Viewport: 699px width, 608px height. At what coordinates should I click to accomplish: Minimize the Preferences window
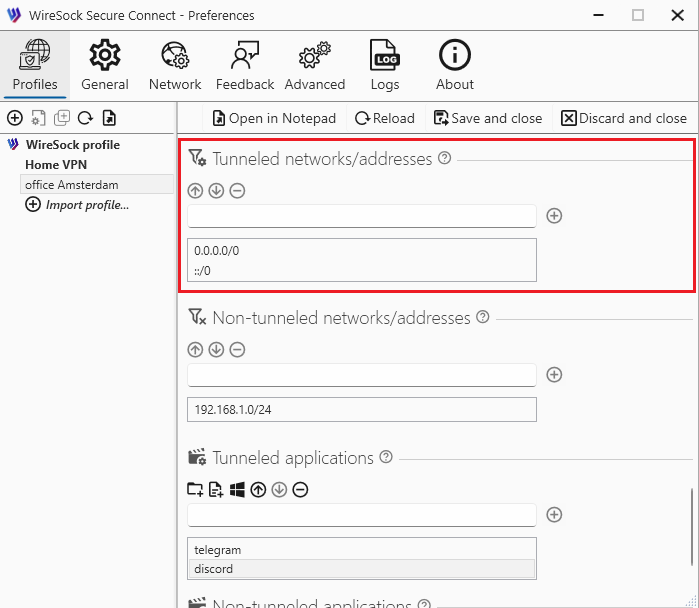coord(598,15)
